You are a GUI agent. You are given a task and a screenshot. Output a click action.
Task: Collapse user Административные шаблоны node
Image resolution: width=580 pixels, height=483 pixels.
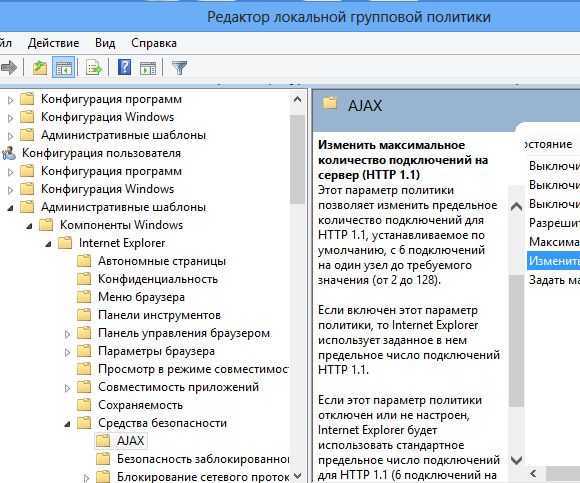pyautogui.click(x=11, y=208)
